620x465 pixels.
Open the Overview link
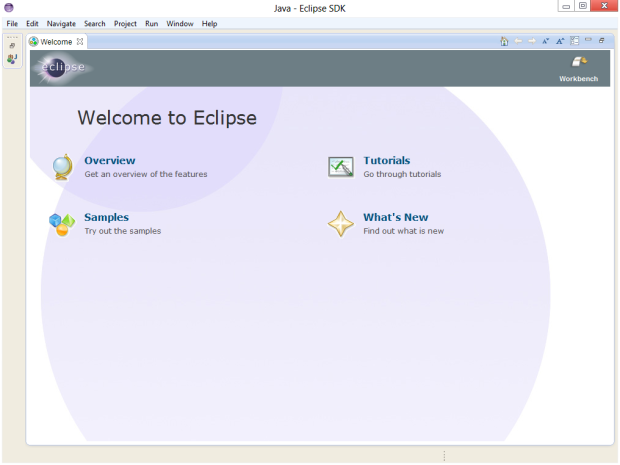pos(110,161)
